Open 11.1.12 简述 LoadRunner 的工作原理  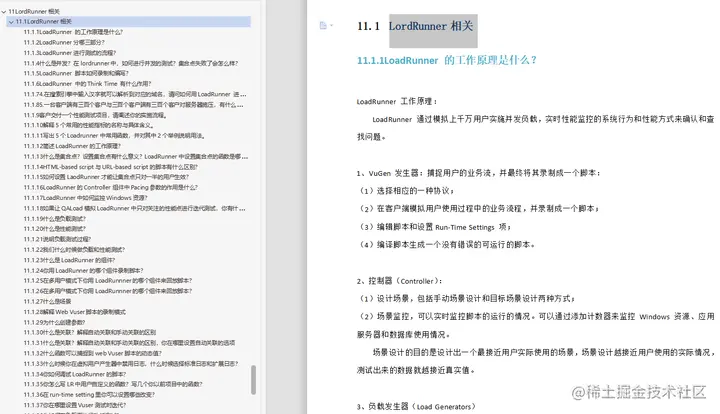click(72, 146)
